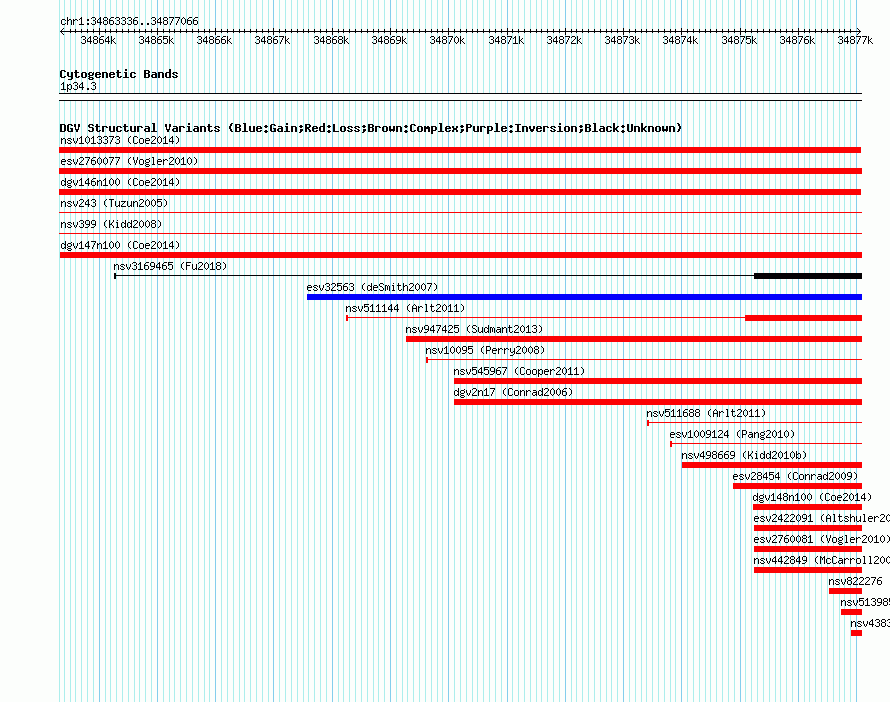Select the nsv545967 (Cooper2011) label

click(519, 371)
